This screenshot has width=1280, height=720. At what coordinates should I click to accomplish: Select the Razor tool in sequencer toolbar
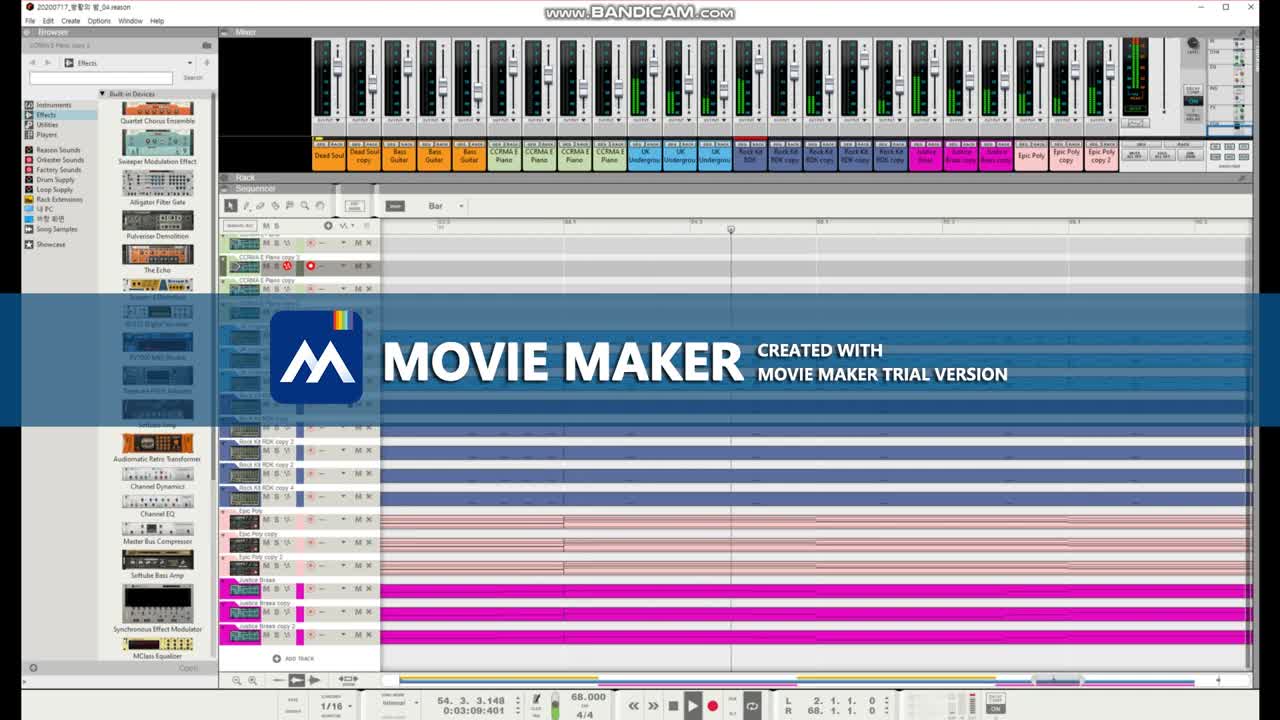point(275,206)
